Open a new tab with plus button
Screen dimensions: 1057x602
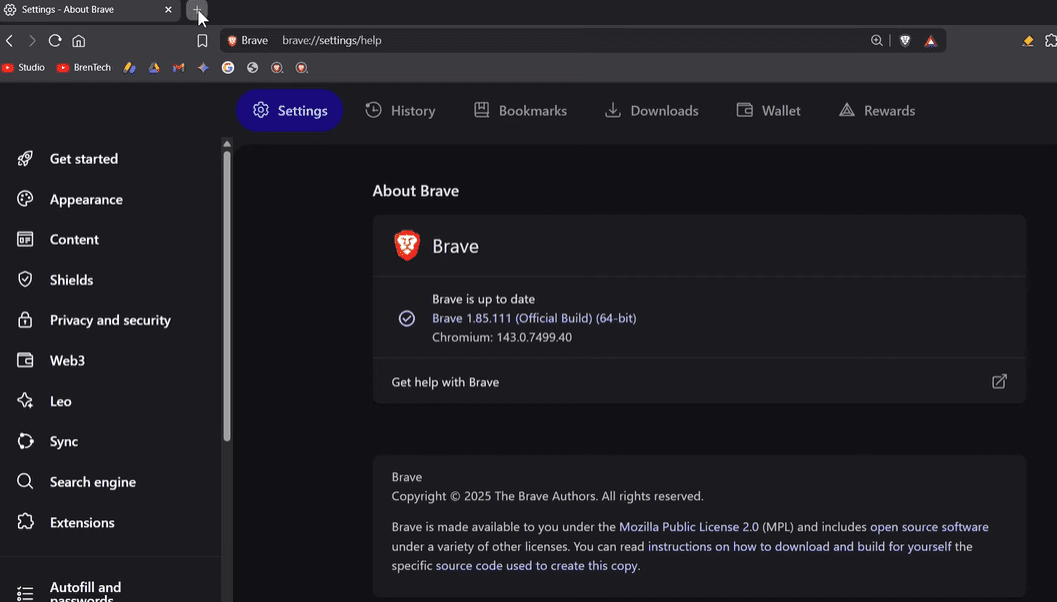197,10
